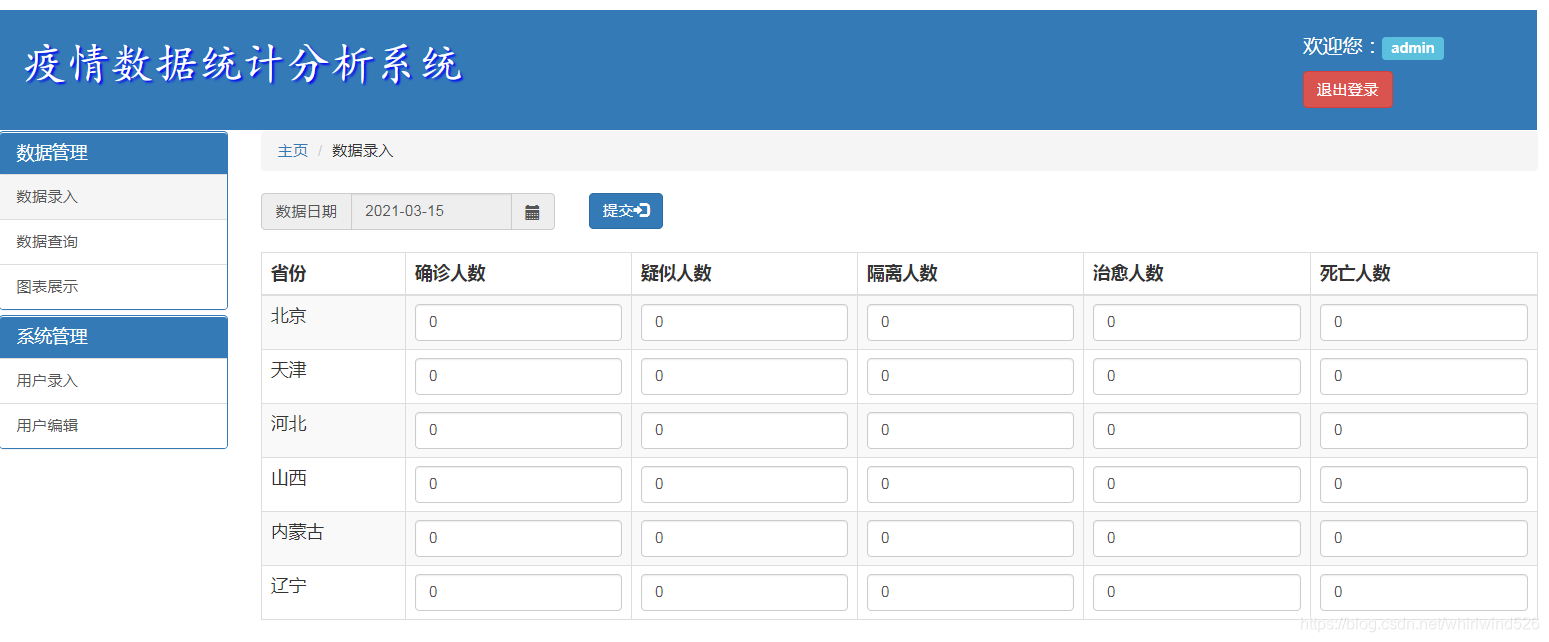Go to 主页 breadcrumb link
1549x642 pixels.
293,151
